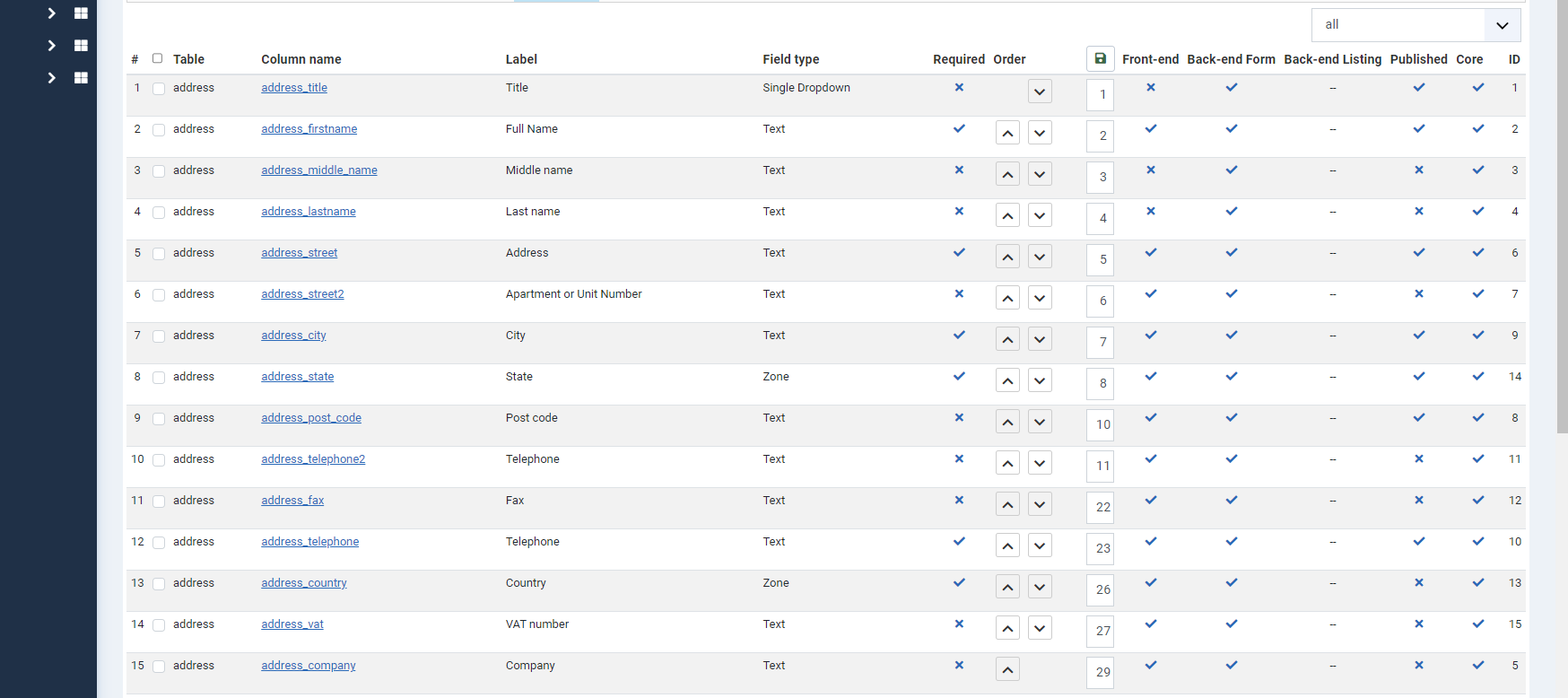The height and width of the screenshot is (698, 1568).
Task: Expand the first sidebar menu chevron
Action: pos(52,13)
